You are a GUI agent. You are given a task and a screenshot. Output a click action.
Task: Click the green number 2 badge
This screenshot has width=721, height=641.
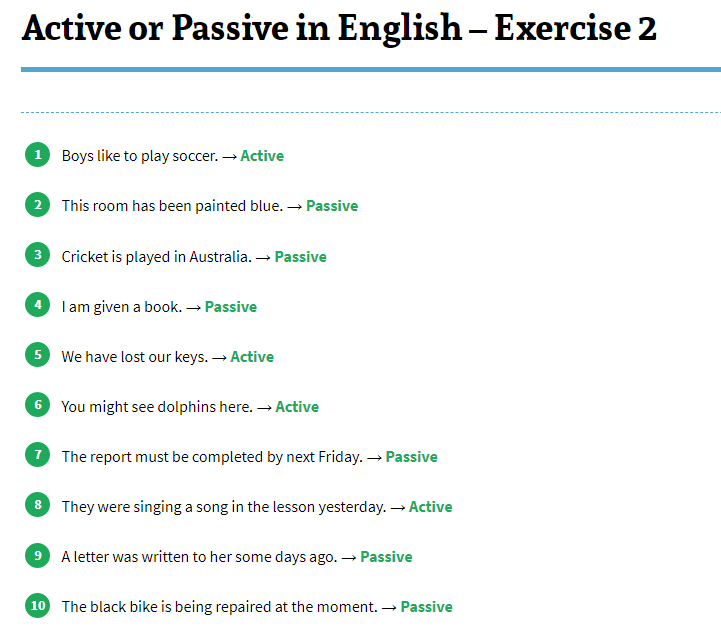(x=37, y=205)
